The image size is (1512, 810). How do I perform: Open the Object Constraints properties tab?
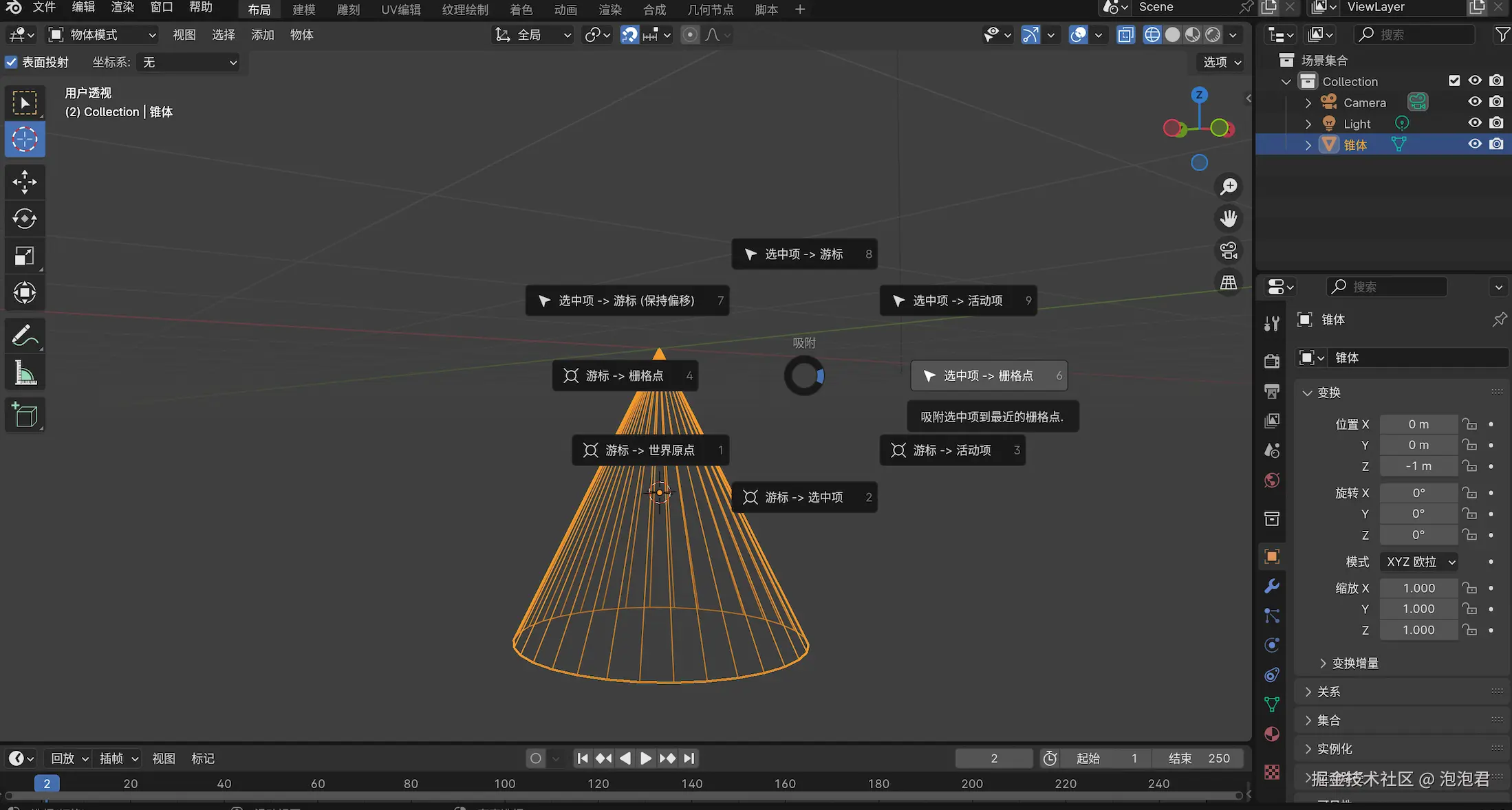coord(1272,675)
